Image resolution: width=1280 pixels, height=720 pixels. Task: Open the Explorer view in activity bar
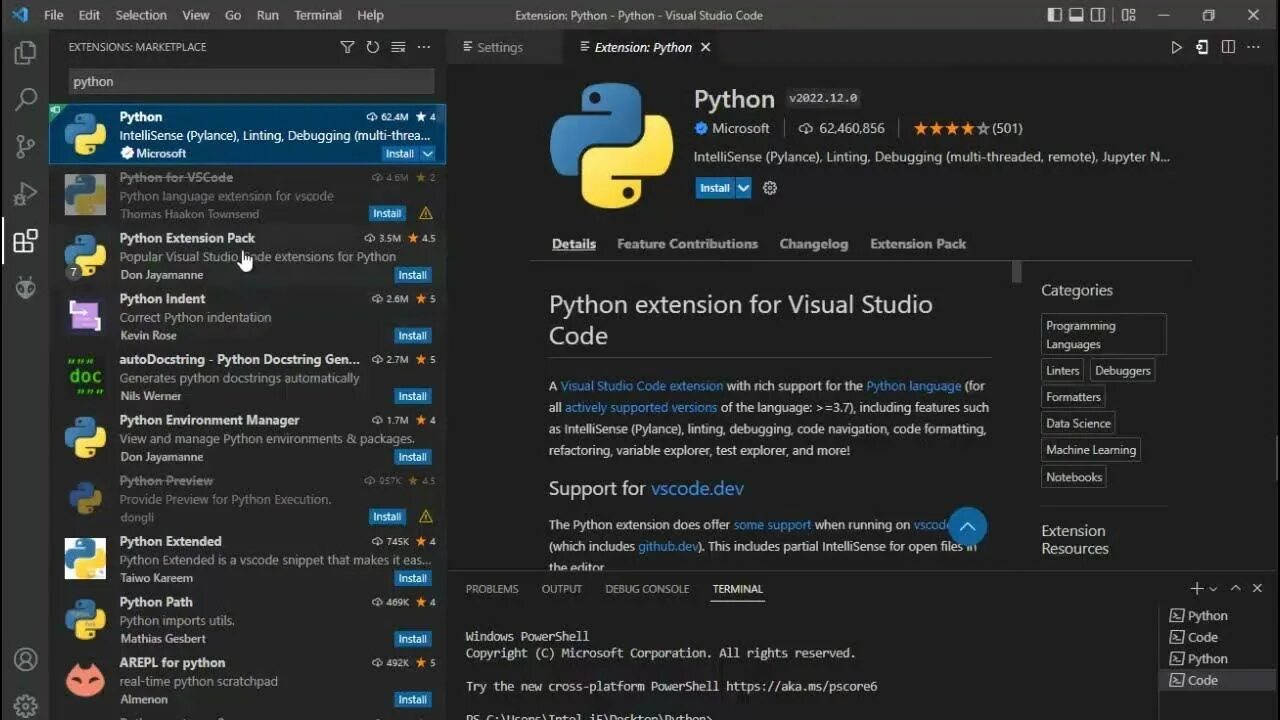25,52
